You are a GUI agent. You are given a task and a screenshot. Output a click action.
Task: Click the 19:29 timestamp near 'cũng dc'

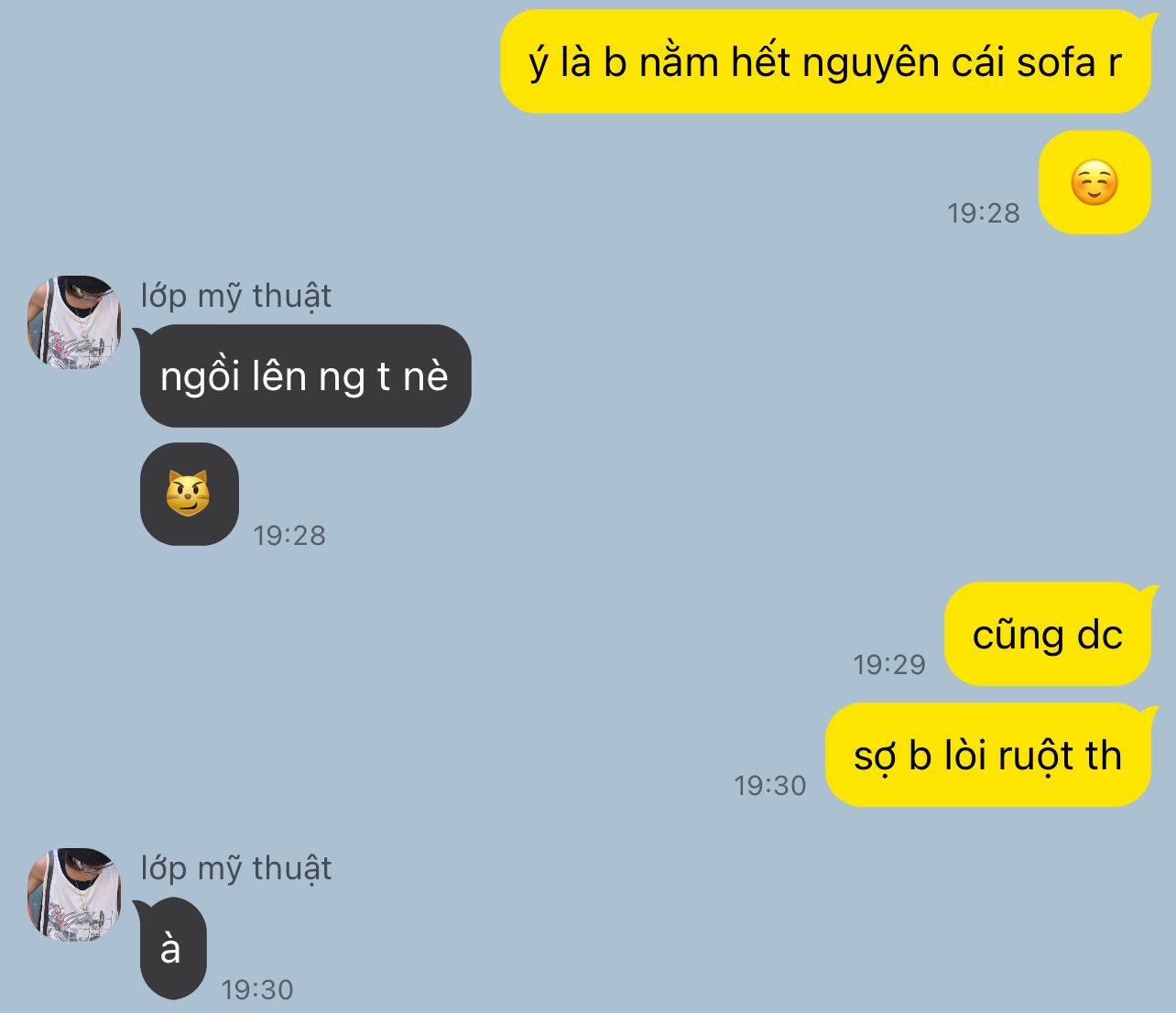pyautogui.click(x=888, y=664)
